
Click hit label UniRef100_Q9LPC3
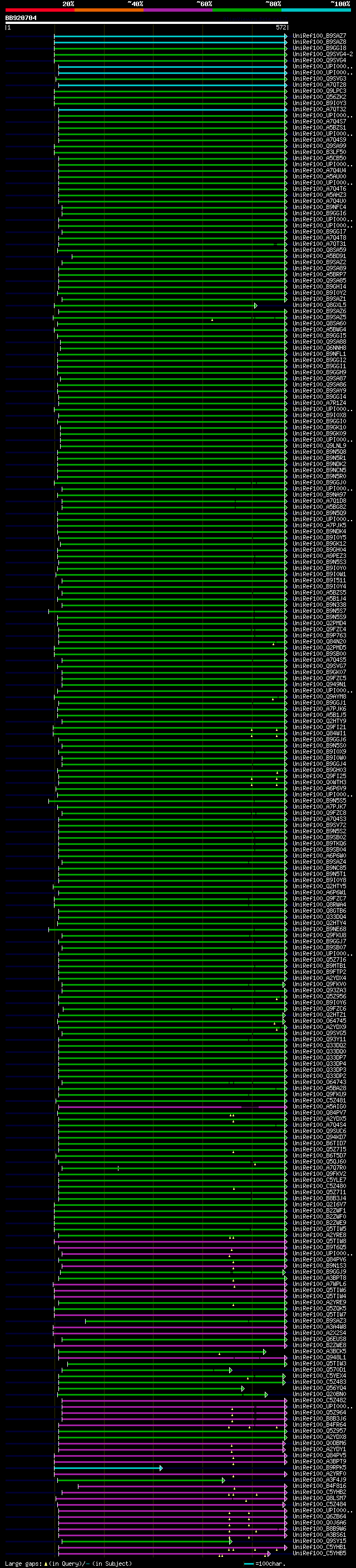click(319, 91)
